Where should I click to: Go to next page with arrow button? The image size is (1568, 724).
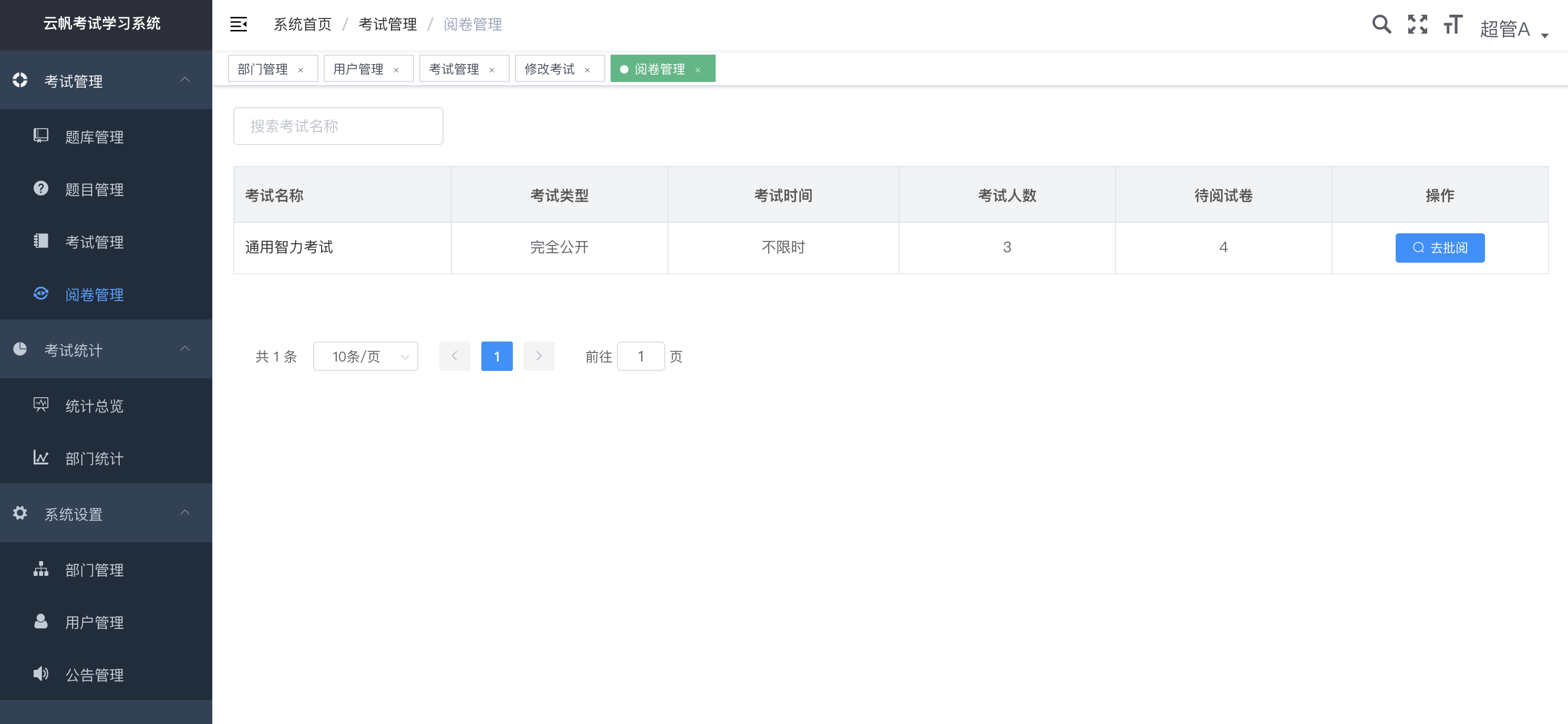pyautogui.click(x=539, y=356)
